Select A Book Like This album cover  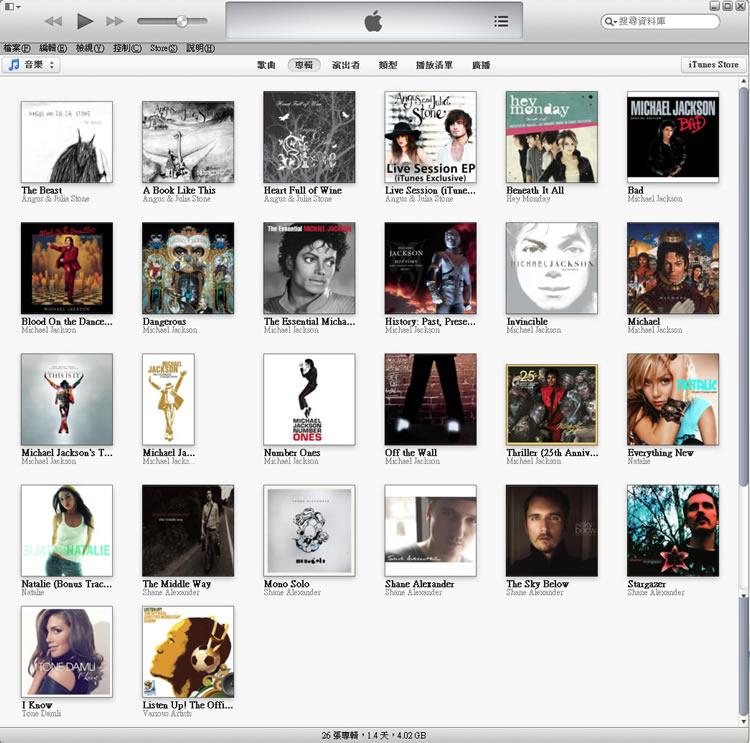[x=188, y=142]
